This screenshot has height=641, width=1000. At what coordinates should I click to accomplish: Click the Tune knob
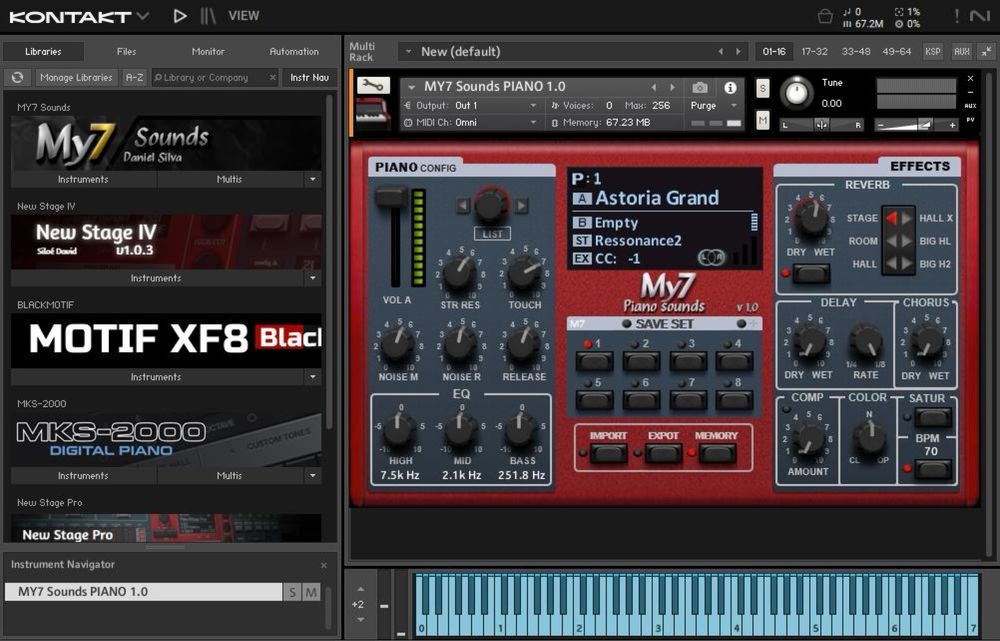[797, 94]
